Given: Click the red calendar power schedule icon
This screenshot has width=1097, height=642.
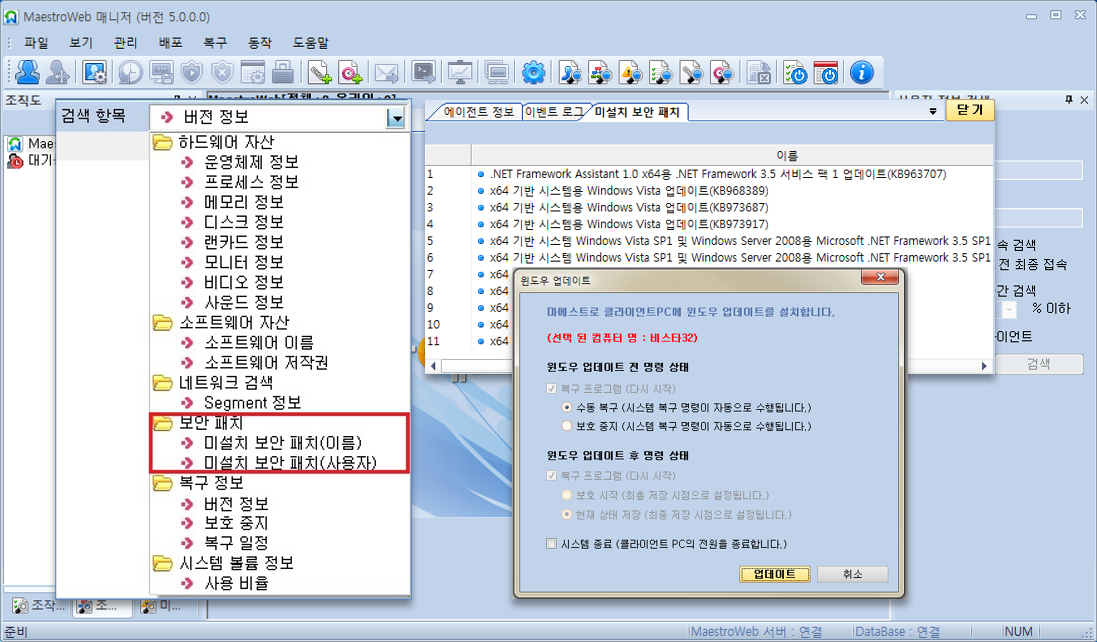Looking at the screenshot, I should tap(826, 72).
